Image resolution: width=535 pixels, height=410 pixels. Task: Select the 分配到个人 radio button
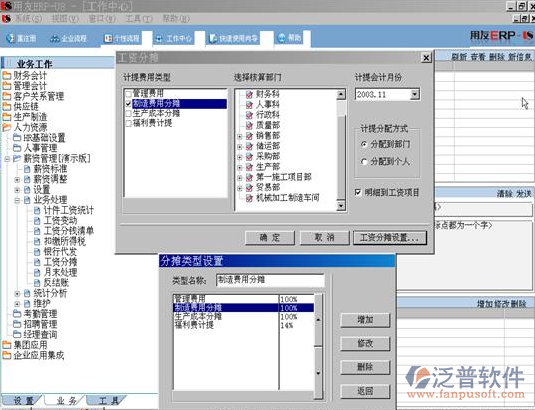pyautogui.click(x=364, y=162)
